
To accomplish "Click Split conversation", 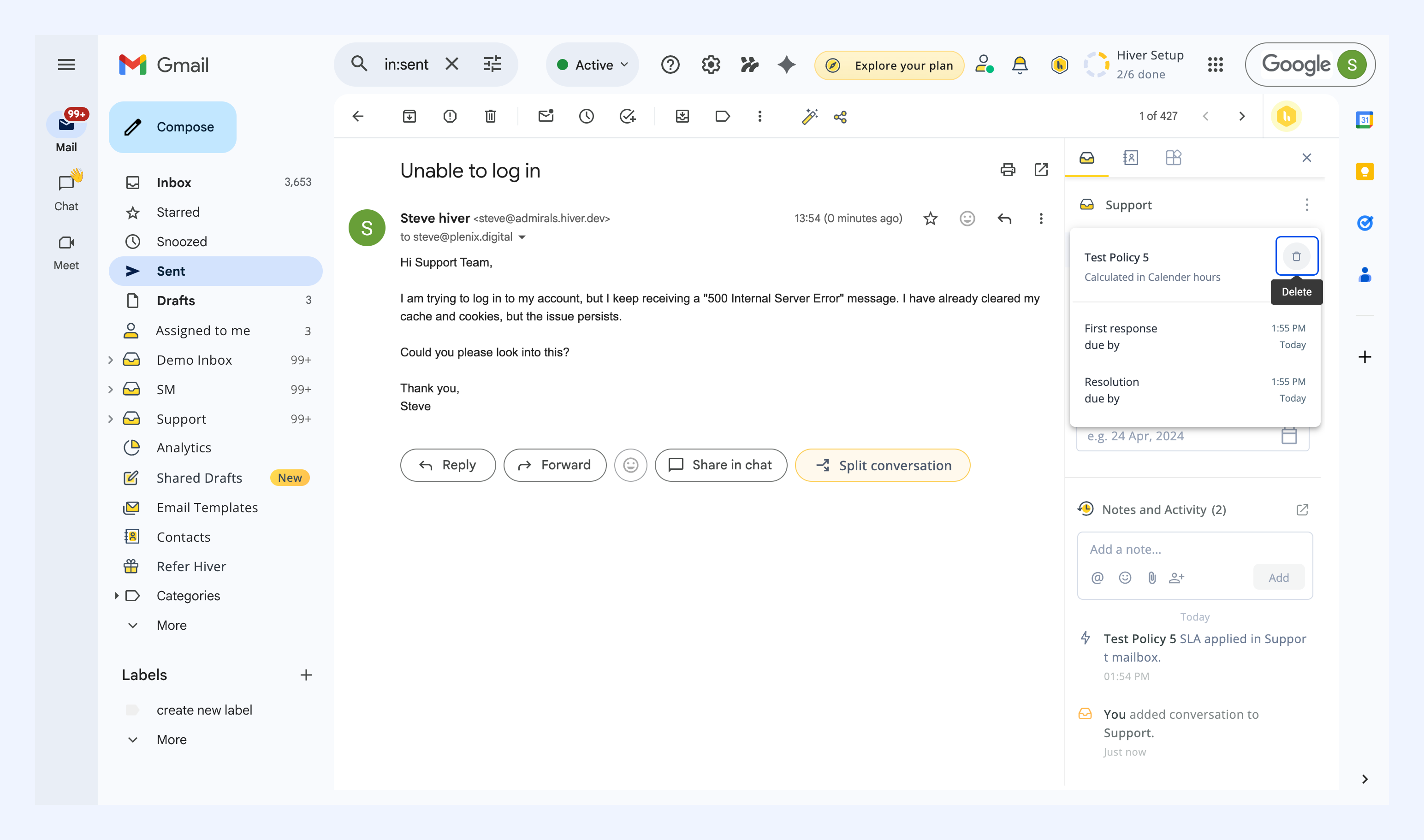I will [x=883, y=465].
